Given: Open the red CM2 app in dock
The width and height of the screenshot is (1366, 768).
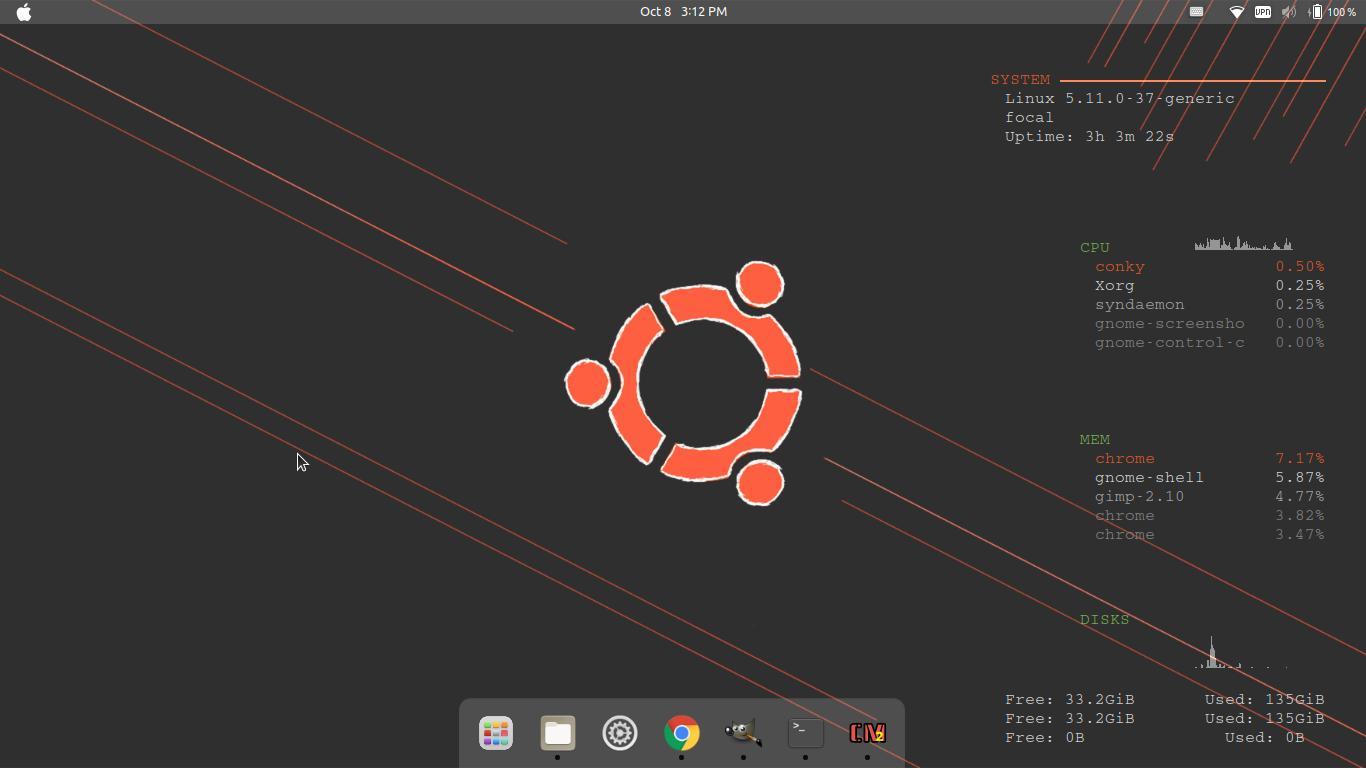Looking at the screenshot, I should point(868,733).
